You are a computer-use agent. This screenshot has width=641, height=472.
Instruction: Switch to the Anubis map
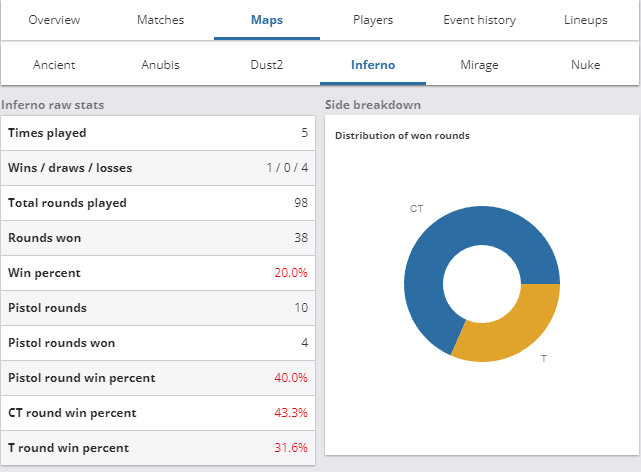(160, 65)
